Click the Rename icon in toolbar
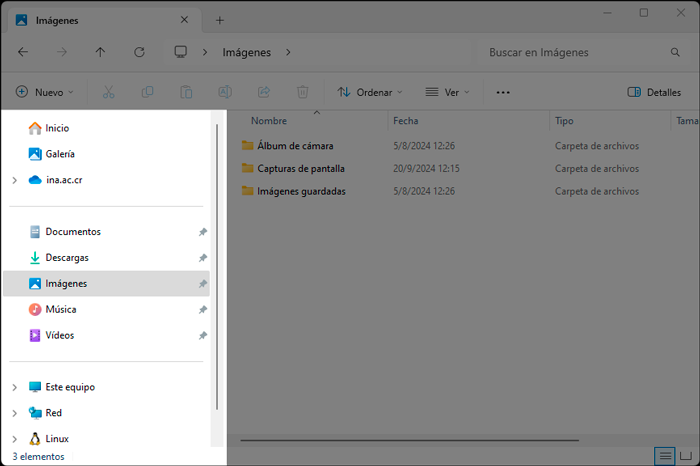Image resolution: width=700 pixels, height=466 pixels. click(225, 92)
